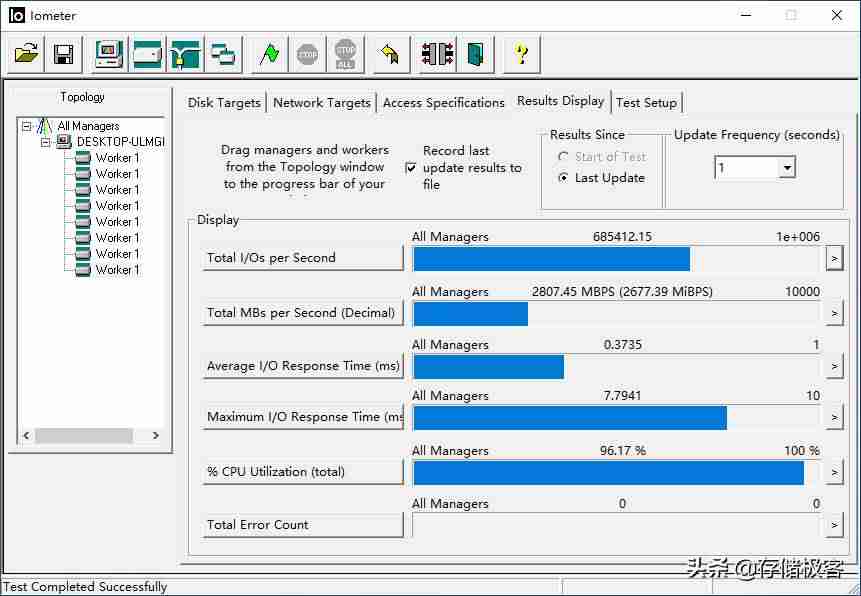Click Test Completed Successfully status text
Screen dimensions: 861x596
(x=85, y=587)
